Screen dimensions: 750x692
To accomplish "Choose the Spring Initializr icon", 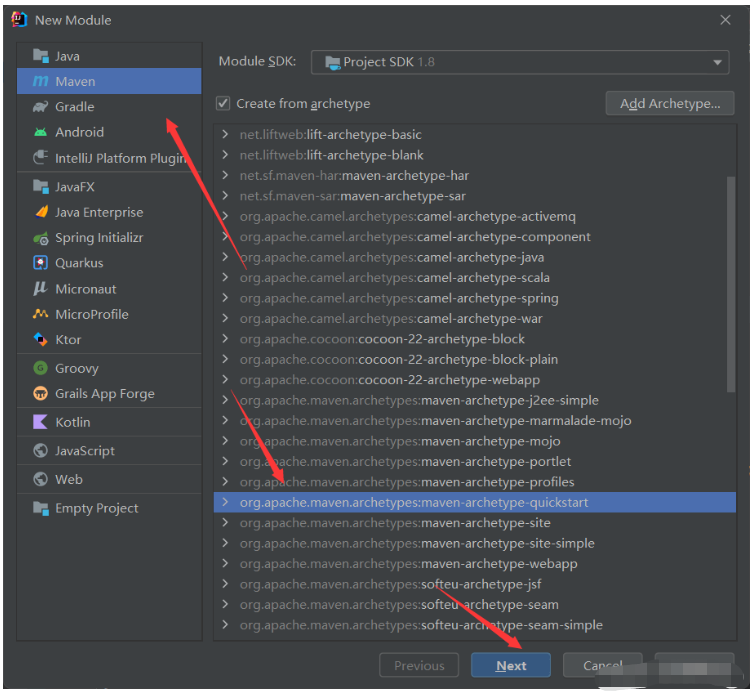I will pos(41,238).
